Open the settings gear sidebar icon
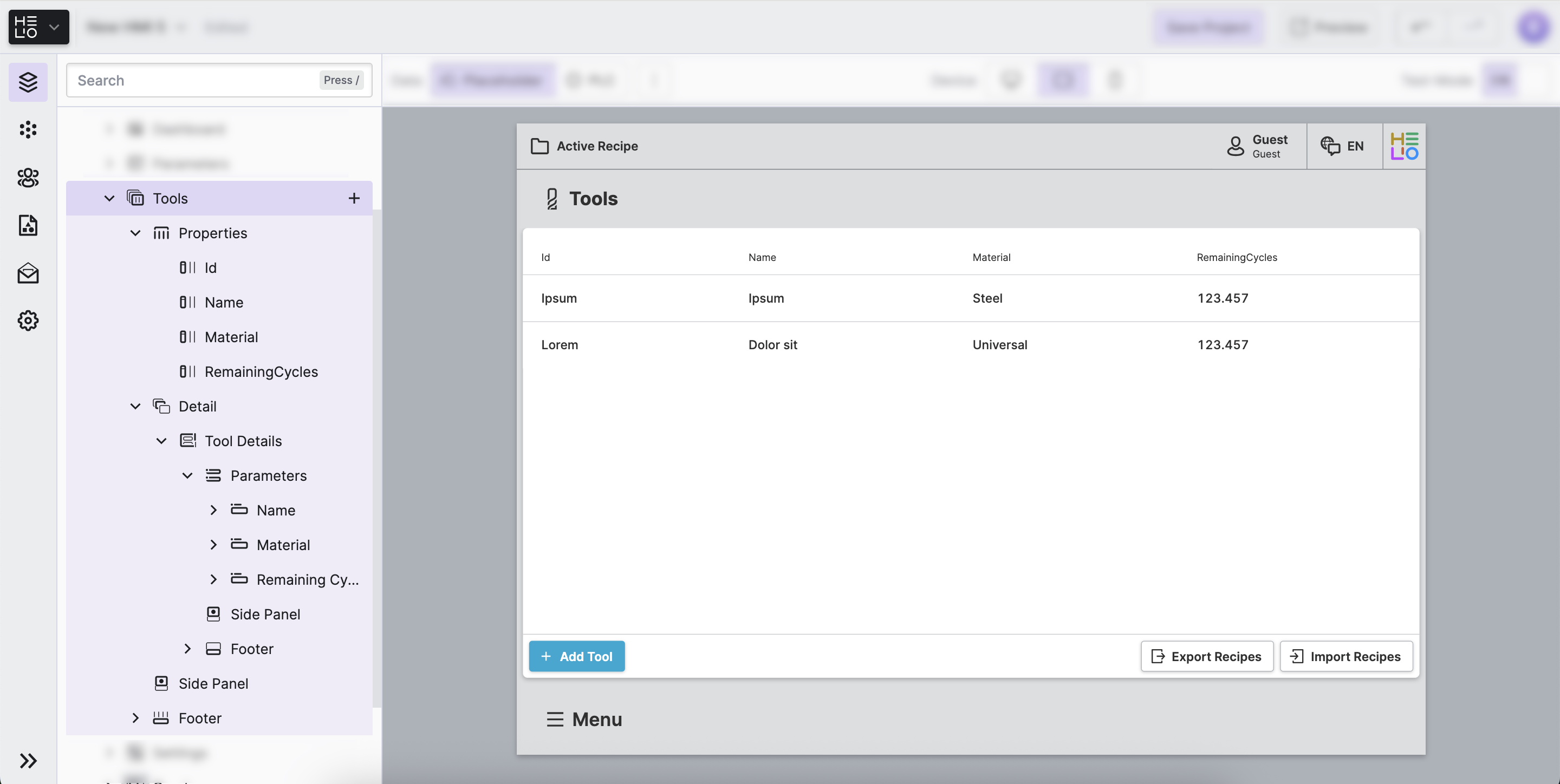1560x784 pixels. [x=28, y=320]
